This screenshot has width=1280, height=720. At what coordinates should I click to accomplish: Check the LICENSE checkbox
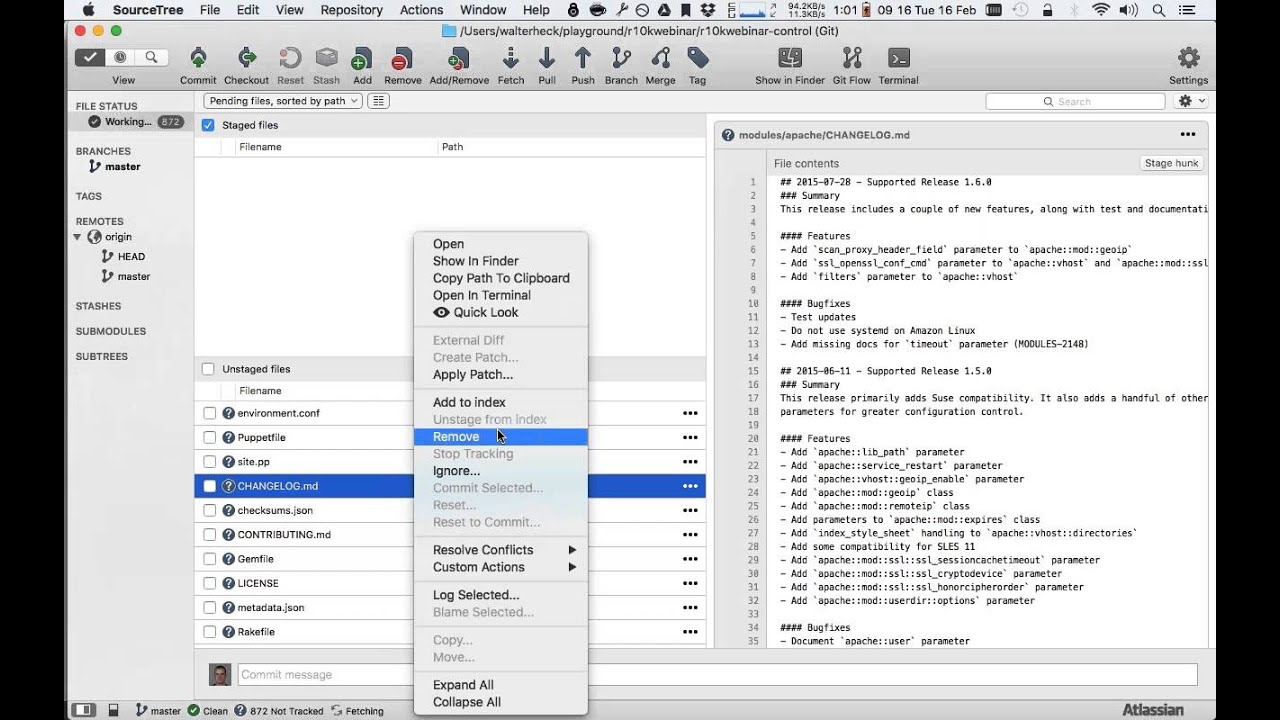[210, 583]
